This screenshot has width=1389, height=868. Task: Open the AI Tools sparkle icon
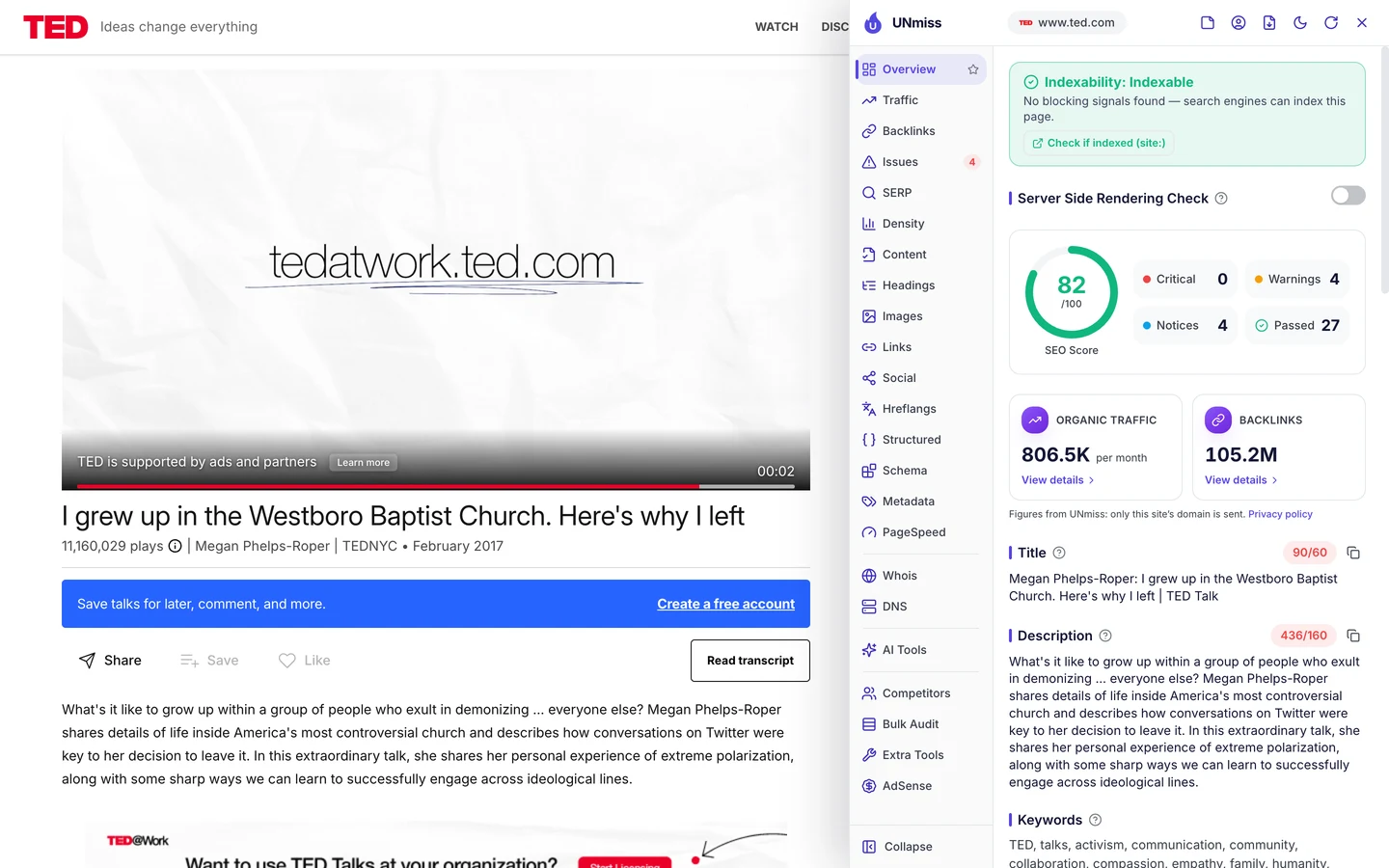tap(869, 650)
